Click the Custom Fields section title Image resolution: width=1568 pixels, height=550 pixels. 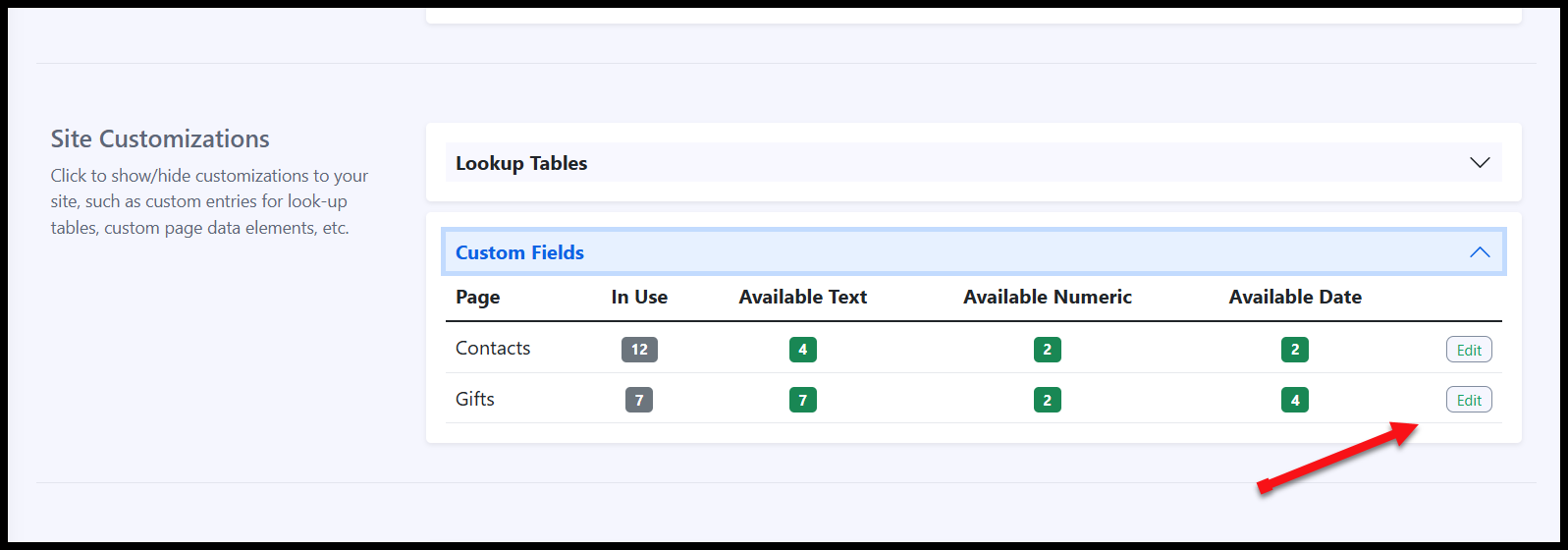click(x=519, y=252)
